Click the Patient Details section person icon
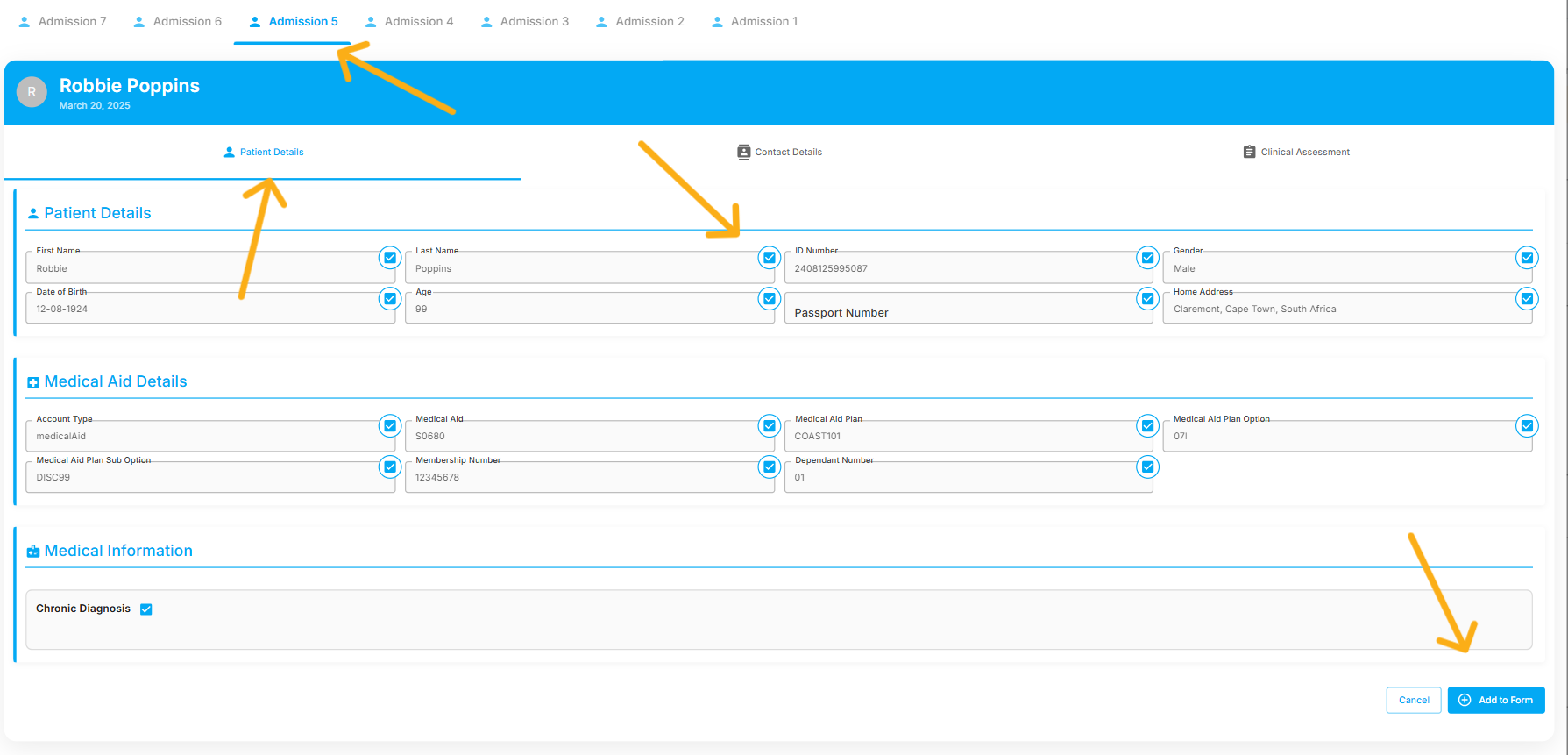 click(x=33, y=214)
